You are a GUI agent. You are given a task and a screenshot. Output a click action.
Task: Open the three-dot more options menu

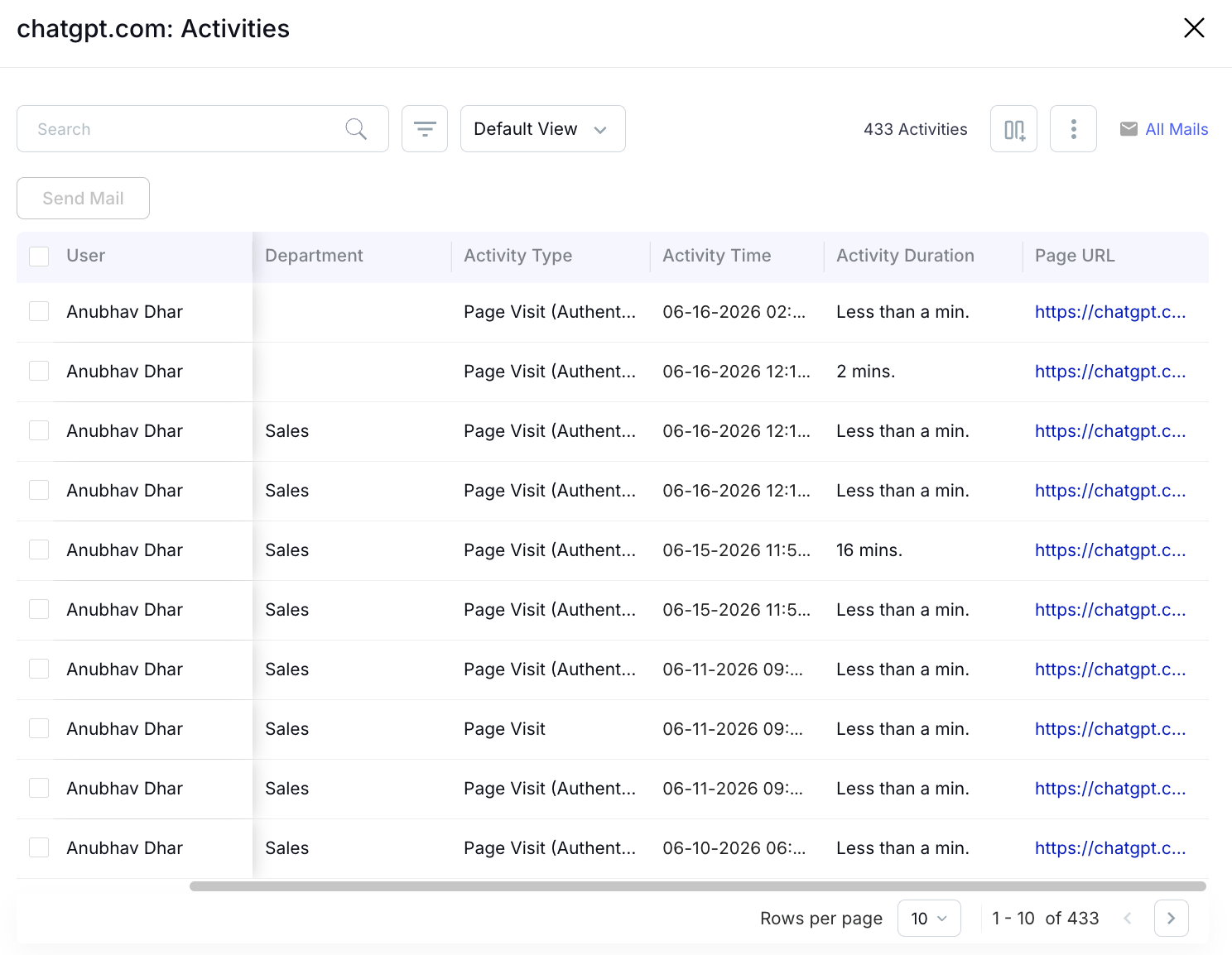click(1073, 129)
